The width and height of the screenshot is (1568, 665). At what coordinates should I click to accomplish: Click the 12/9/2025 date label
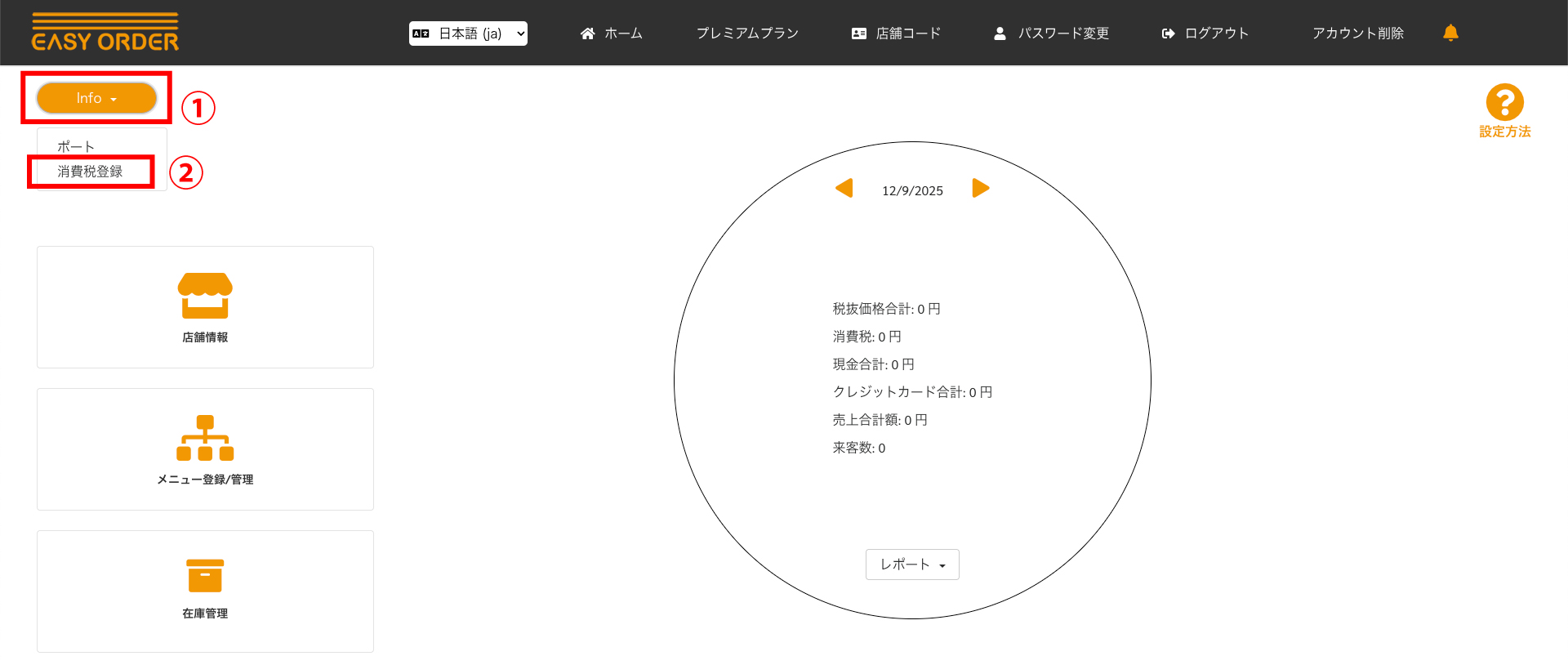pyautogui.click(x=912, y=191)
